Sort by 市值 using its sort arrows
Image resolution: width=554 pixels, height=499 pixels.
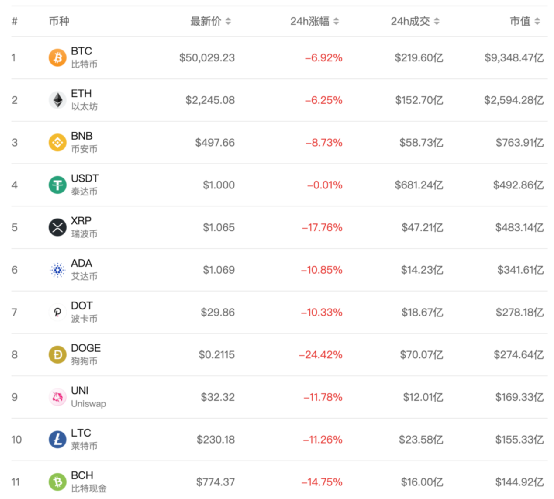[x=537, y=22]
